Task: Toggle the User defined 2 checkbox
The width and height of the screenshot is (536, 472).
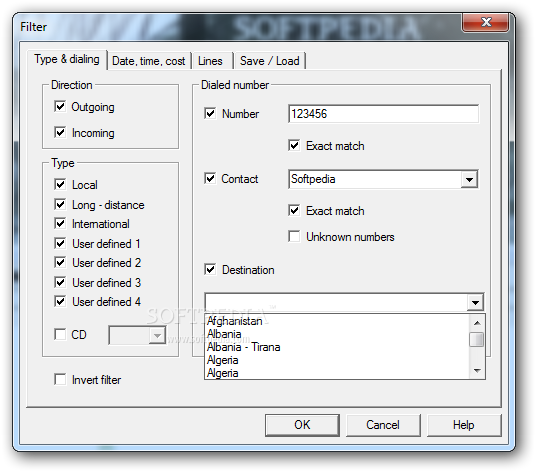Action: pyautogui.click(x=60, y=263)
